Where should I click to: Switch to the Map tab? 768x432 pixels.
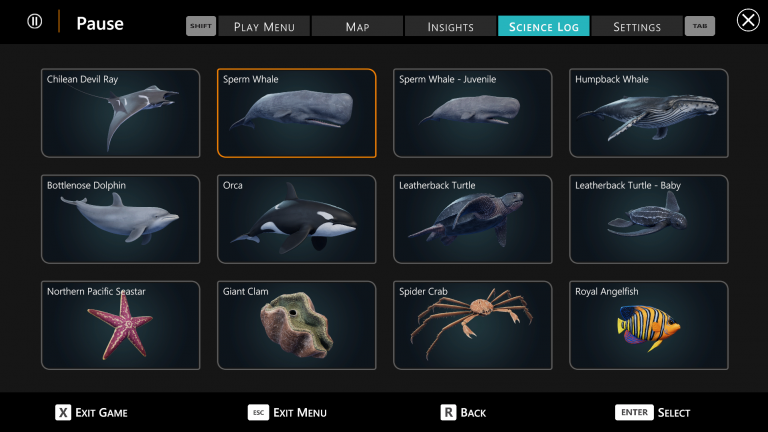click(x=357, y=26)
